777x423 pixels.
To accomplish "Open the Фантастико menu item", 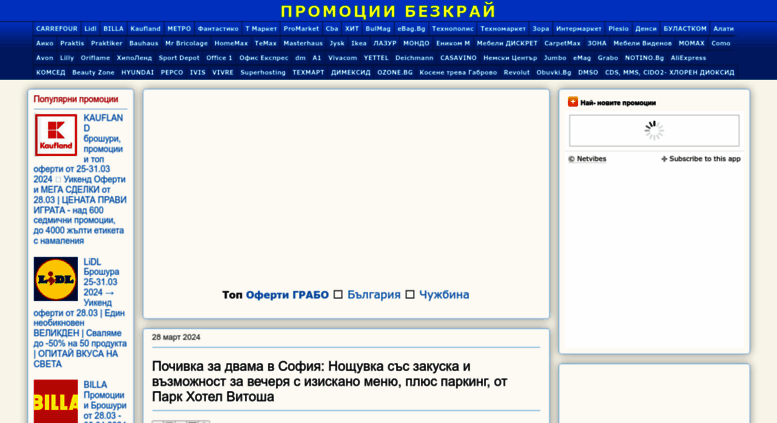I will 218,29.
